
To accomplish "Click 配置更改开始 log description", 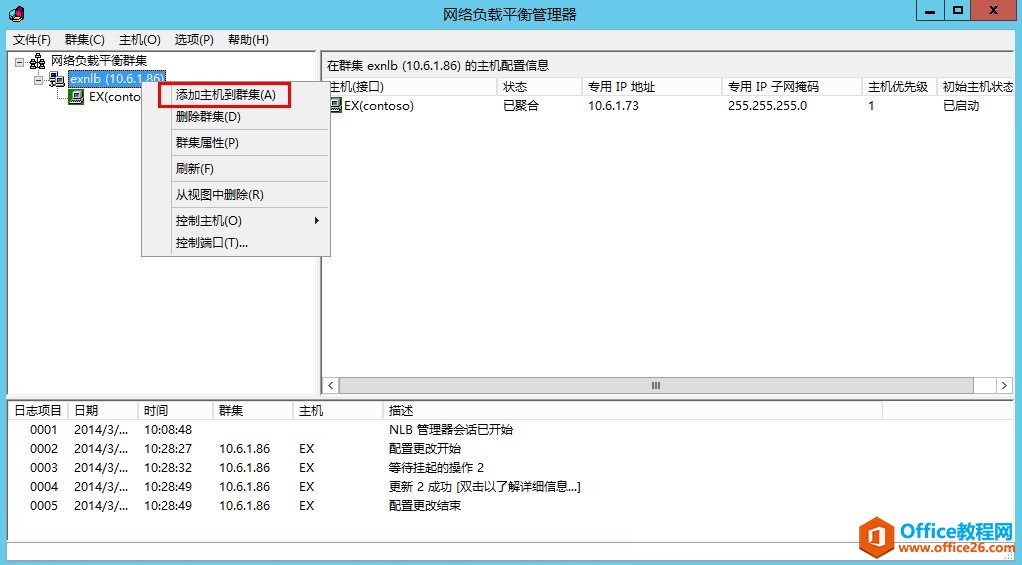I will tap(424, 449).
